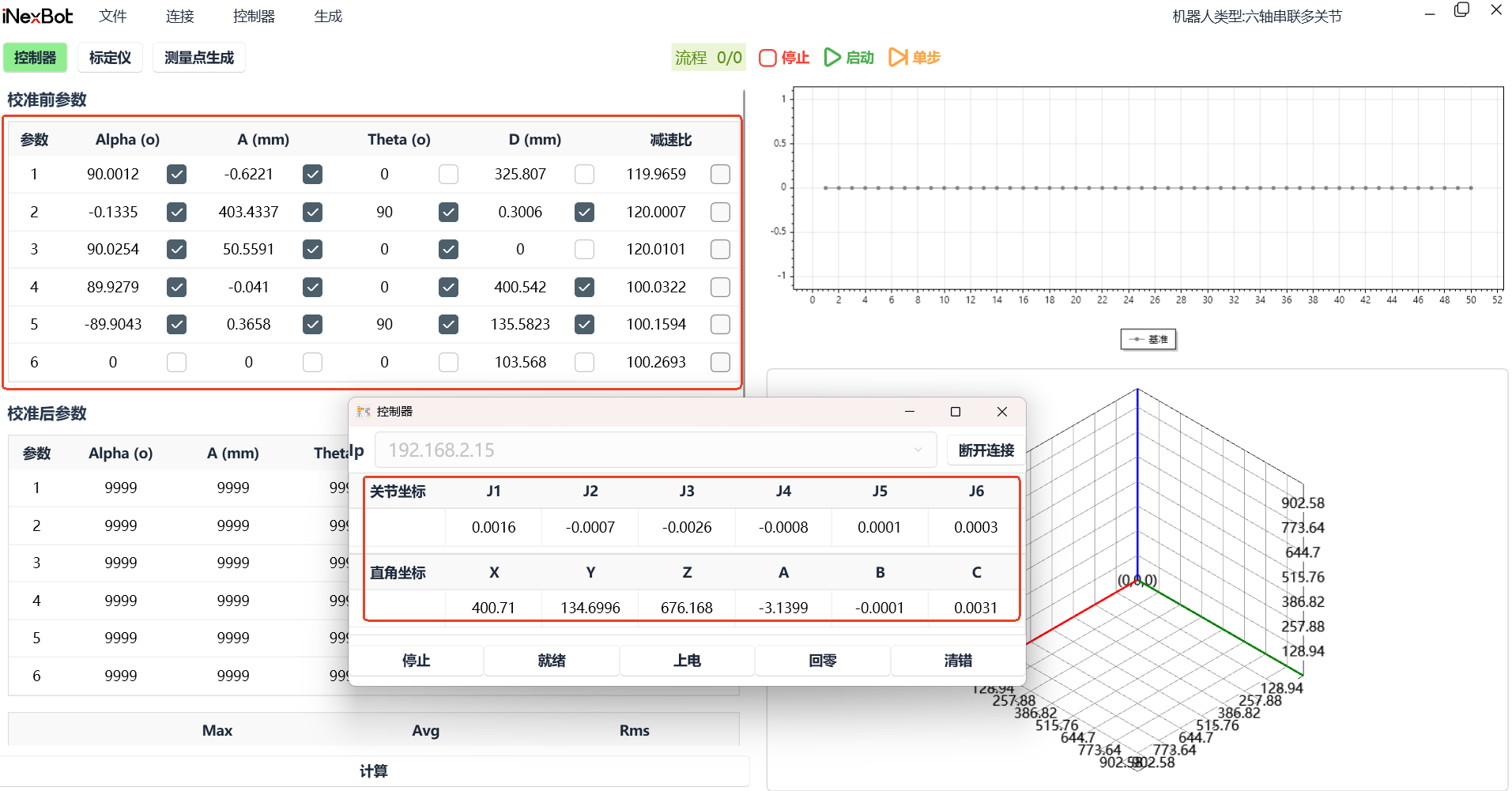This screenshot has width=1512, height=791.
Task: Click the 基准 chart legend entry
Action: click(x=1148, y=339)
